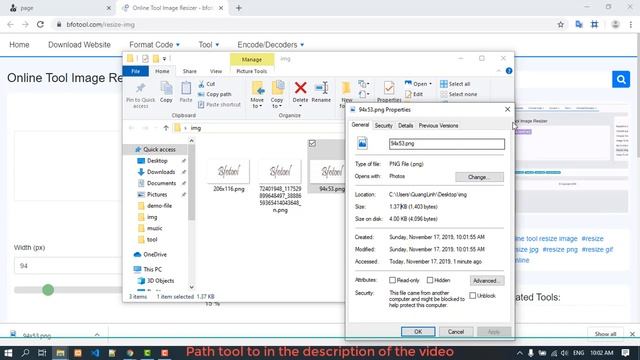
Task: Toggle the Hidden attribute checkbox
Action: point(430,280)
